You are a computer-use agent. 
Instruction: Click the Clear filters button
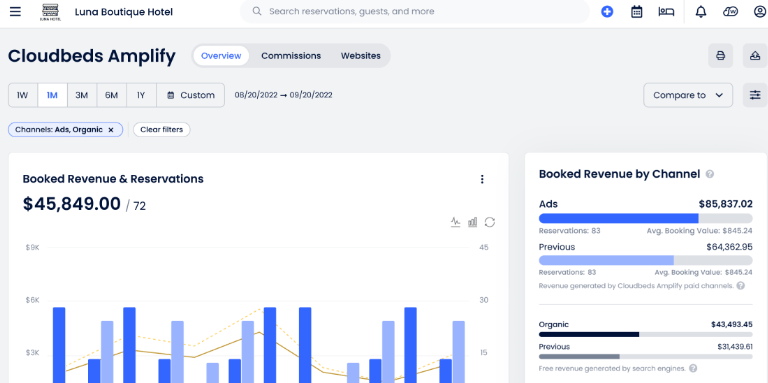point(162,130)
